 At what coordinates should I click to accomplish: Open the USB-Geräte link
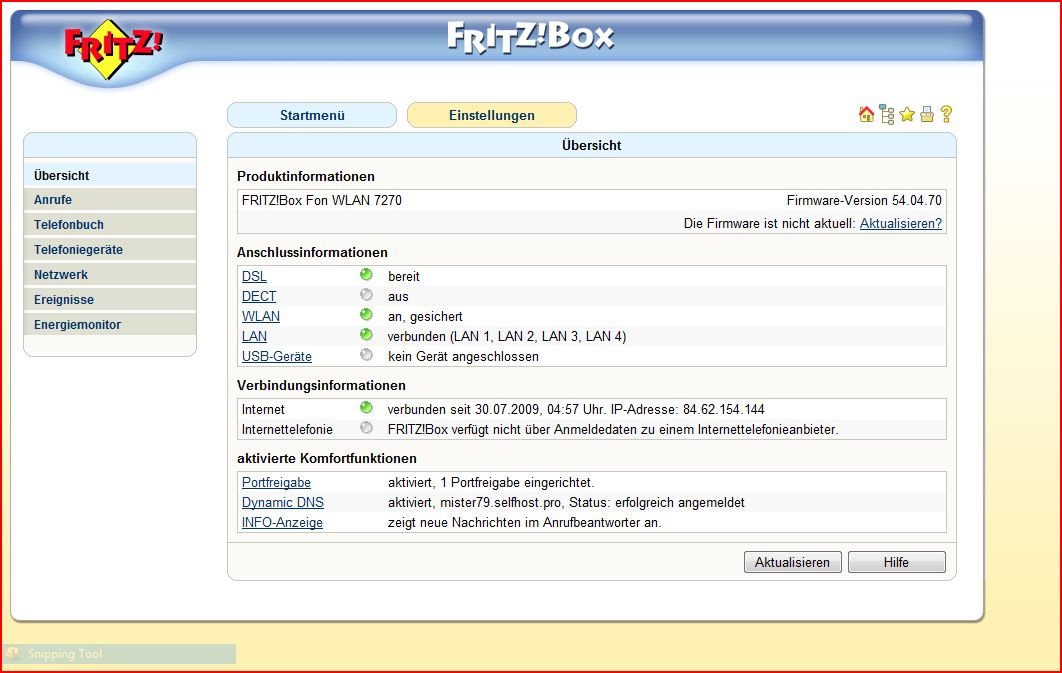click(x=276, y=356)
